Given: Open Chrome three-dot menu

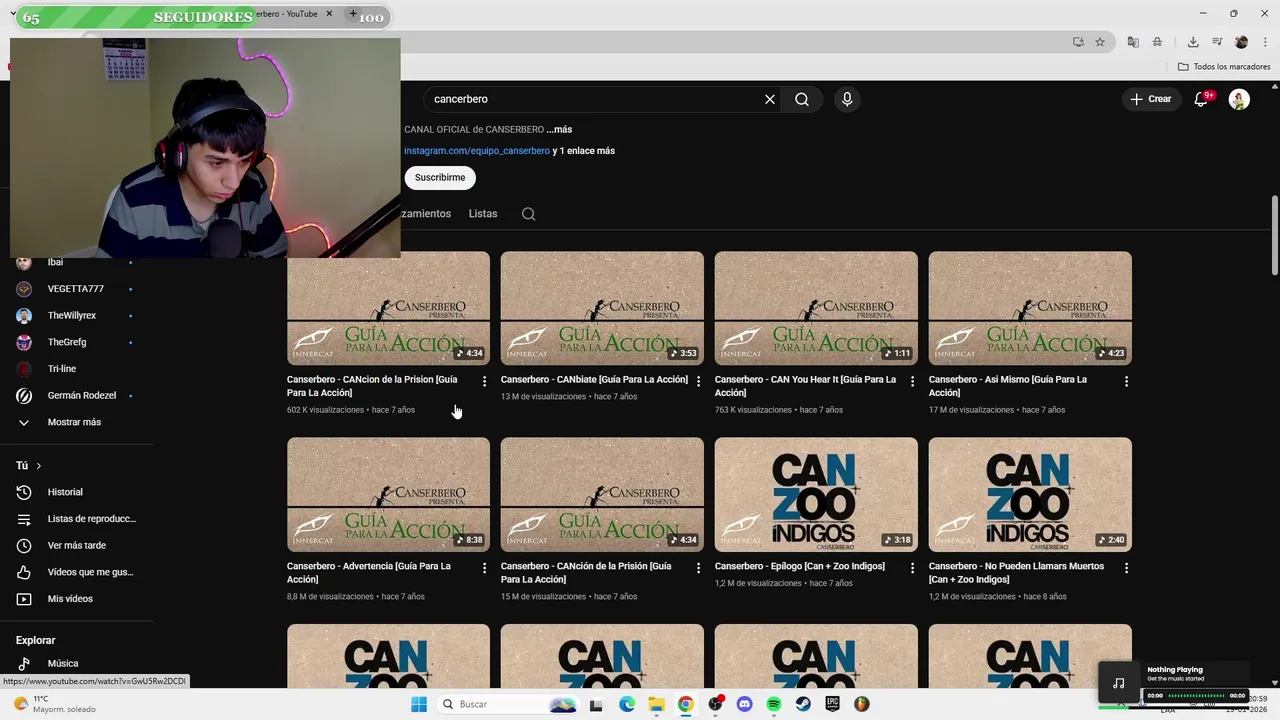Looking at the screenshot, I should [1264, 42].
